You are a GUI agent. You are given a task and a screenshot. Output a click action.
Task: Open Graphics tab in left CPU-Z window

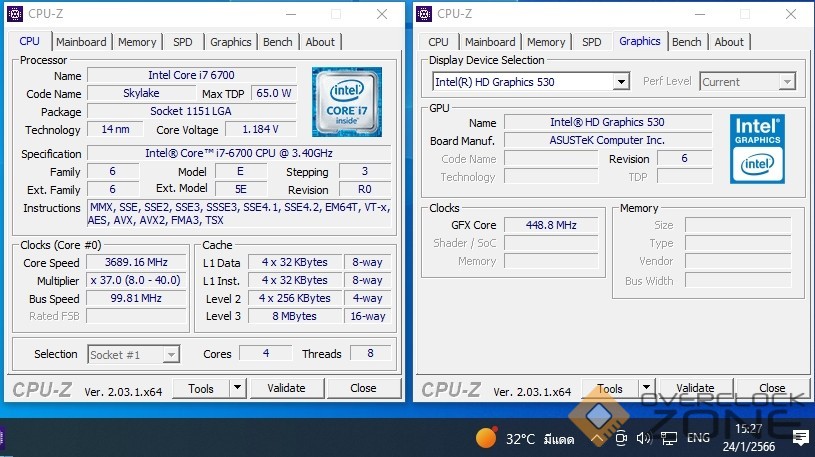pos(230,42)
